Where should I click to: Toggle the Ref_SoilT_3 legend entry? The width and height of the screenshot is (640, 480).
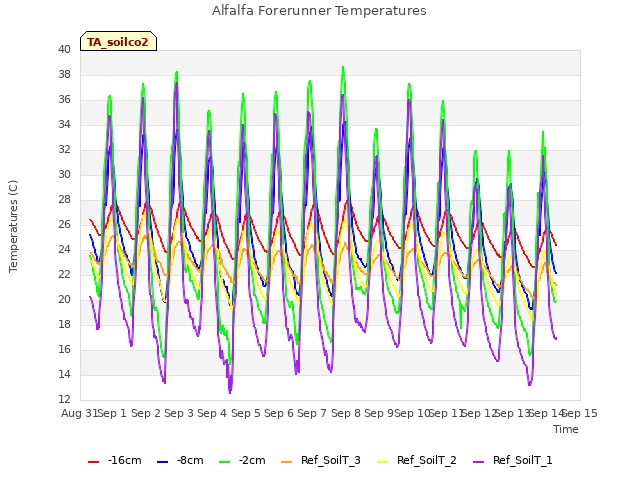pos(321,460)
